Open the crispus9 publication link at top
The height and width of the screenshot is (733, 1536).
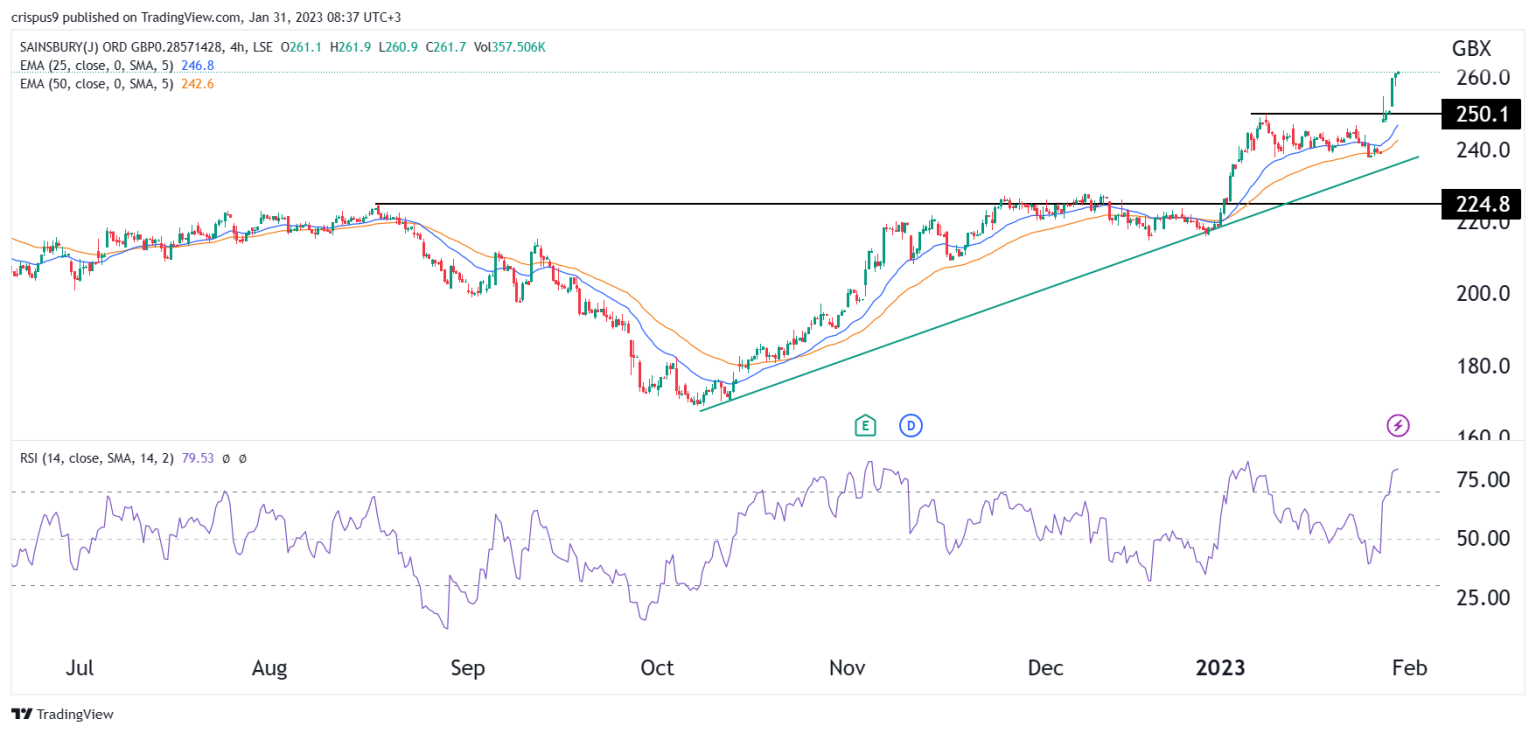[37, 15]
